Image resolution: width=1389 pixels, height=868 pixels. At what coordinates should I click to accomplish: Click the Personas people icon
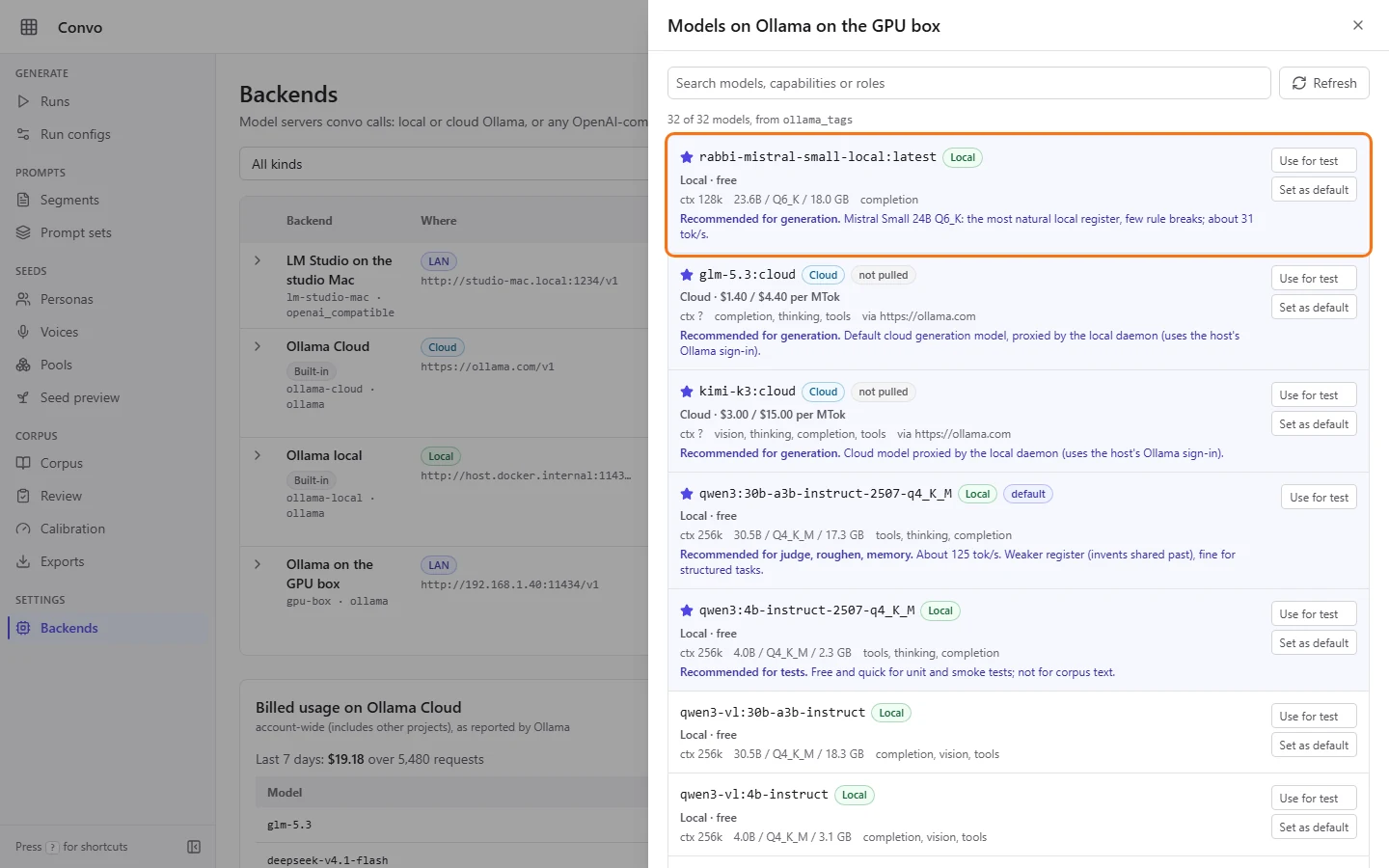click(x=23, y=299)
